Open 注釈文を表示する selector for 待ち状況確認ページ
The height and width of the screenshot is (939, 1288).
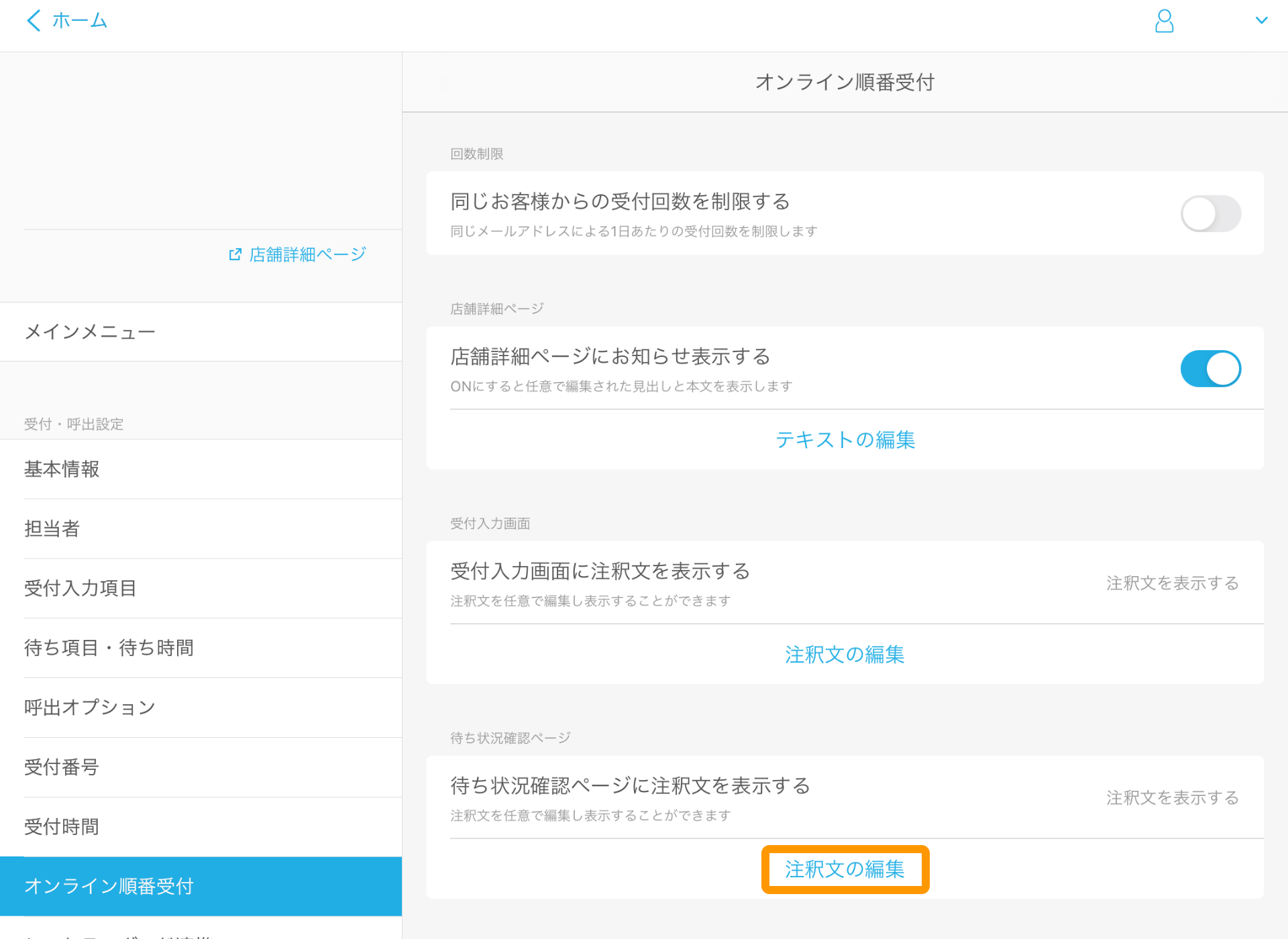click(x=1172, y=797)
